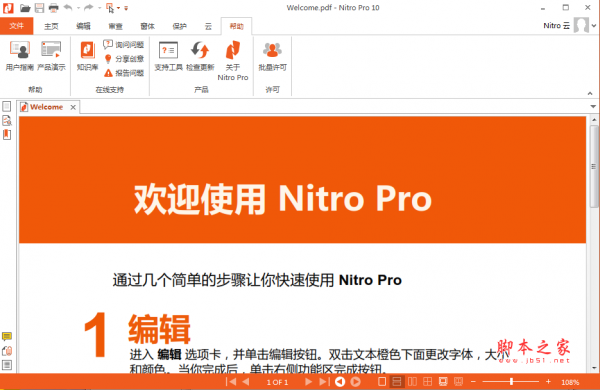600x390 pixels.
Task: Open the 知识库 knowledge base
Action: (88, 56)
